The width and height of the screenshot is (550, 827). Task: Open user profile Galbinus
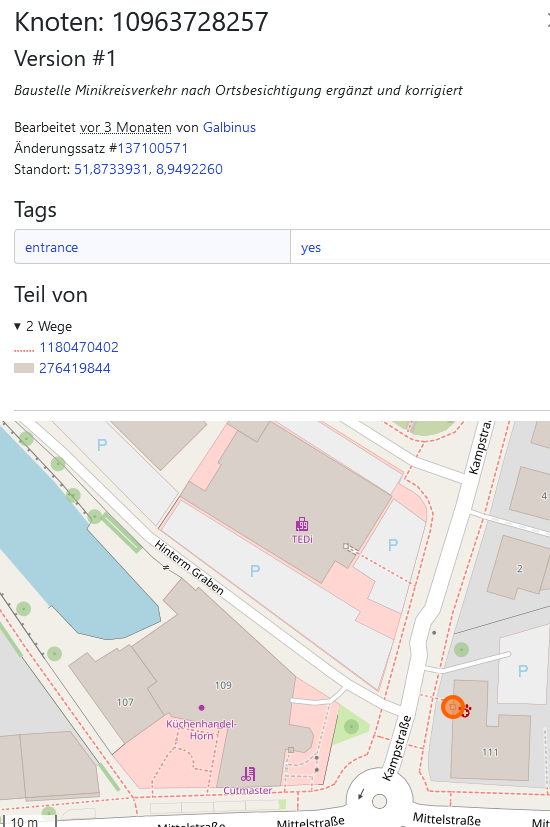[x=229, y=128]
